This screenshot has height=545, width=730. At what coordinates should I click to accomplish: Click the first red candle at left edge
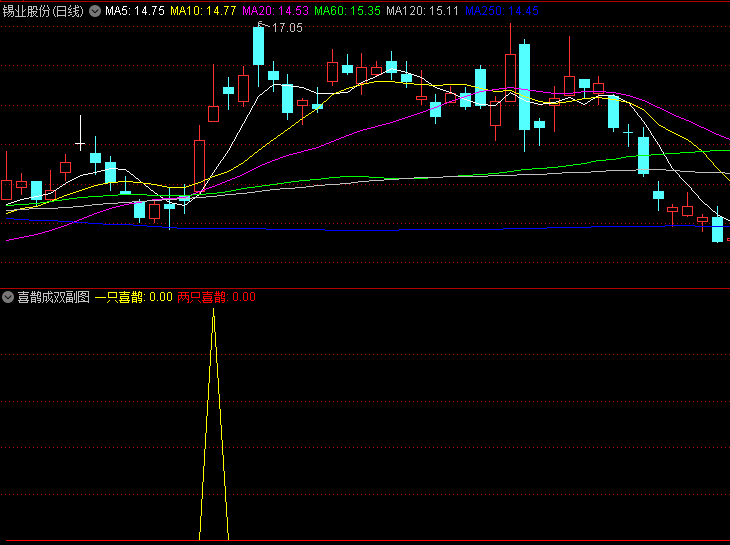click(x=6, y=189)
